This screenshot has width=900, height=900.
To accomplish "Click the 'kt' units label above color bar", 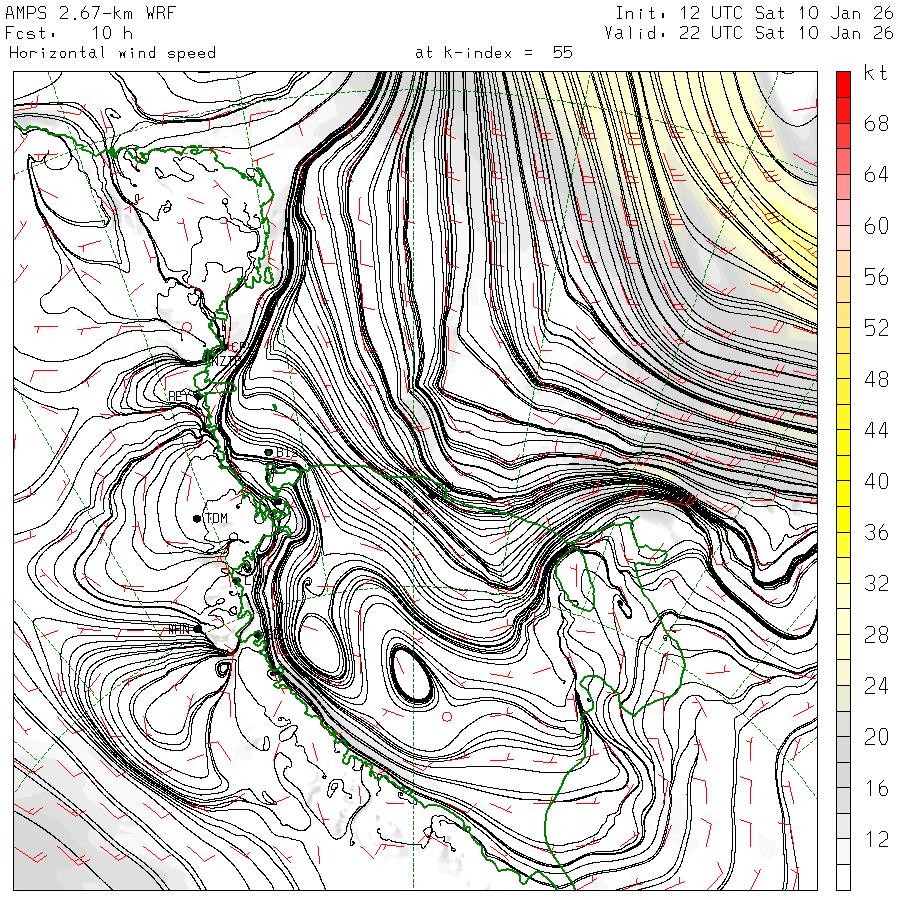I will pos(875,73).
